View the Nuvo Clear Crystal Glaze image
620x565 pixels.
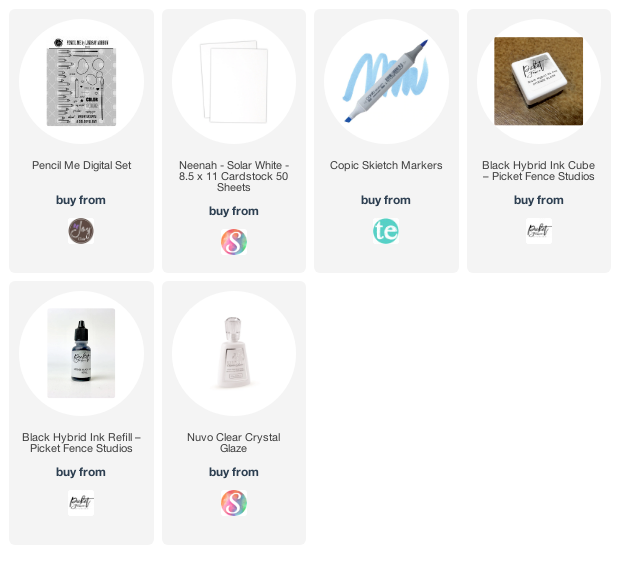234,353
